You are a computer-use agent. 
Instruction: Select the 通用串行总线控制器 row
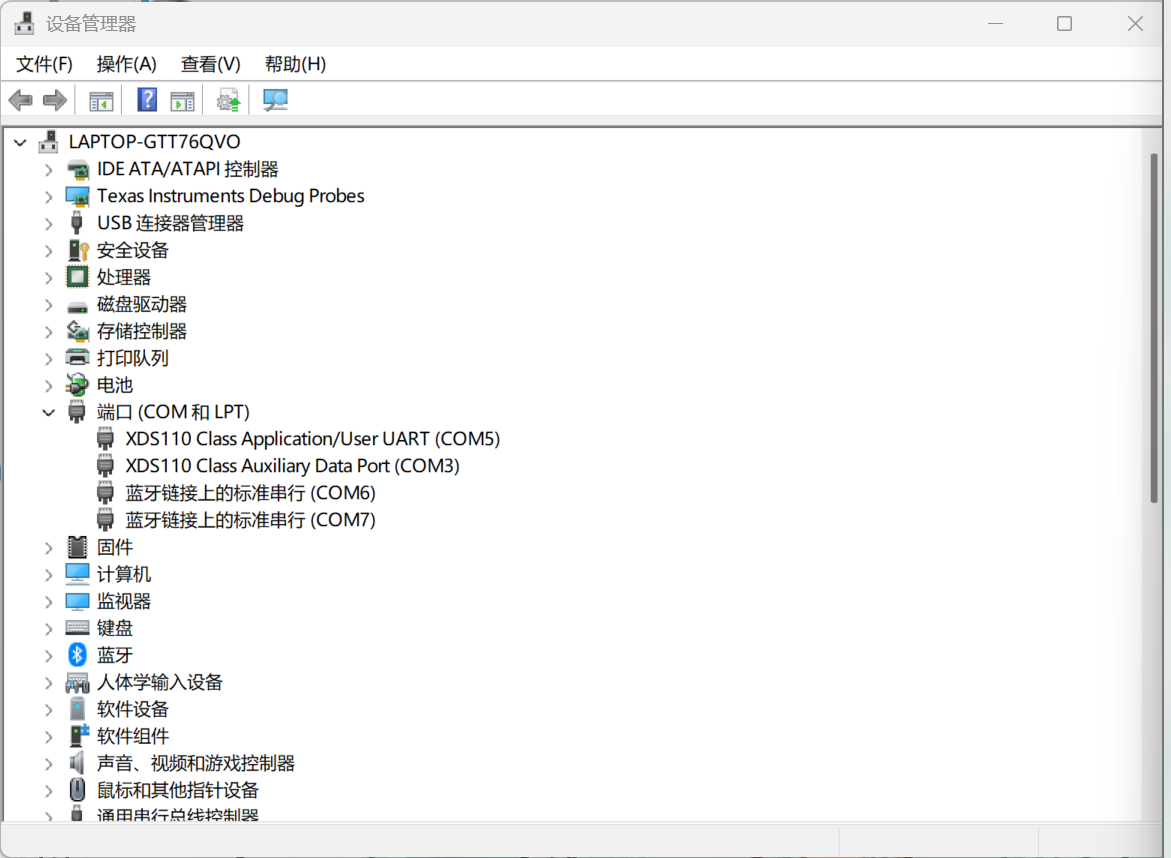pyautogui.click(x=178, y=814)
